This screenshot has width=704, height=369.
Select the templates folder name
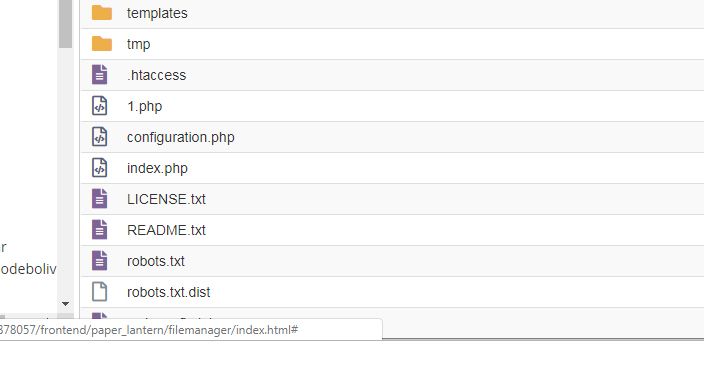[157, 13]
